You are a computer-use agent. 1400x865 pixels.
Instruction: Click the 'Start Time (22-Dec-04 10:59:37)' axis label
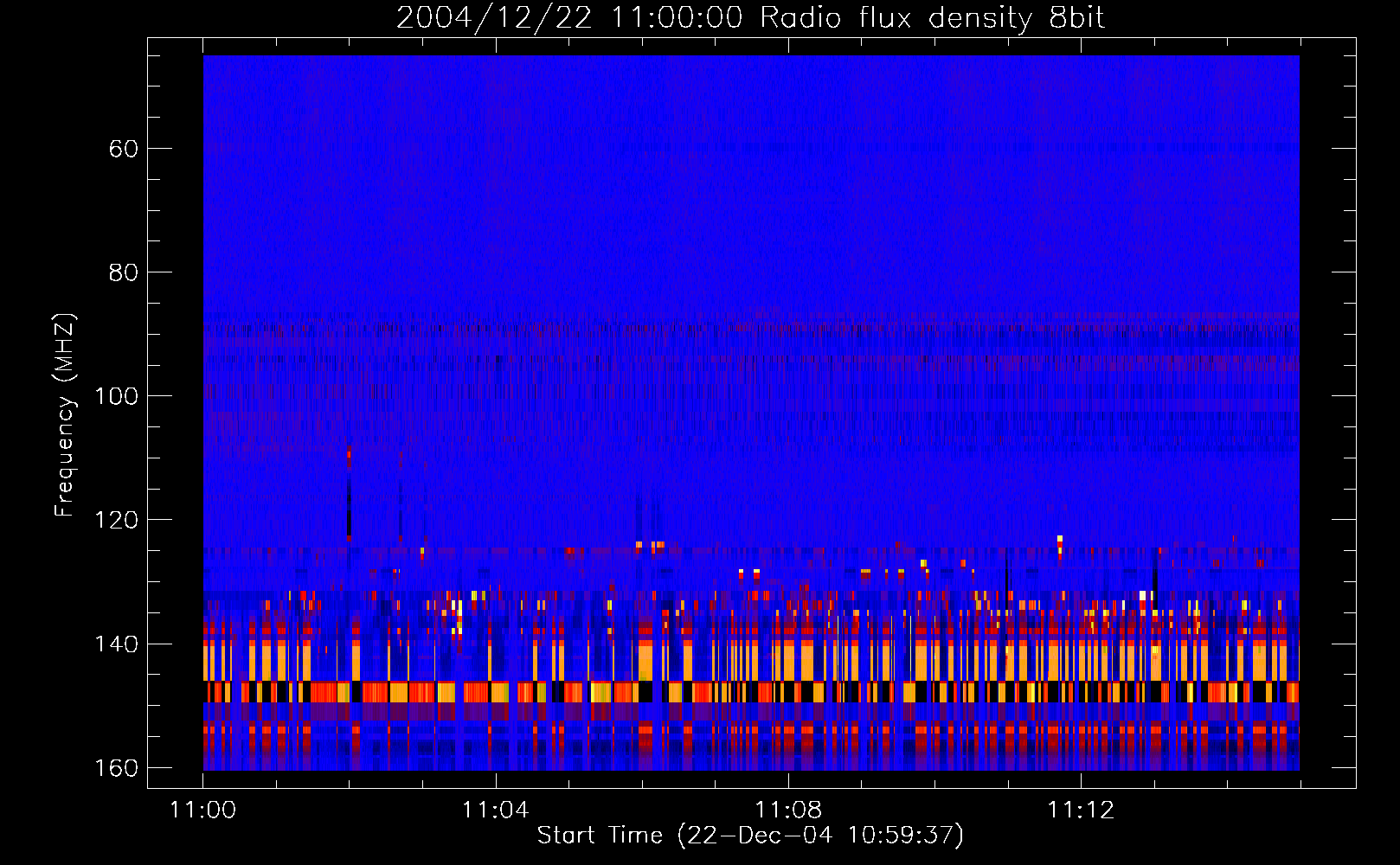[x=750, y=836]
